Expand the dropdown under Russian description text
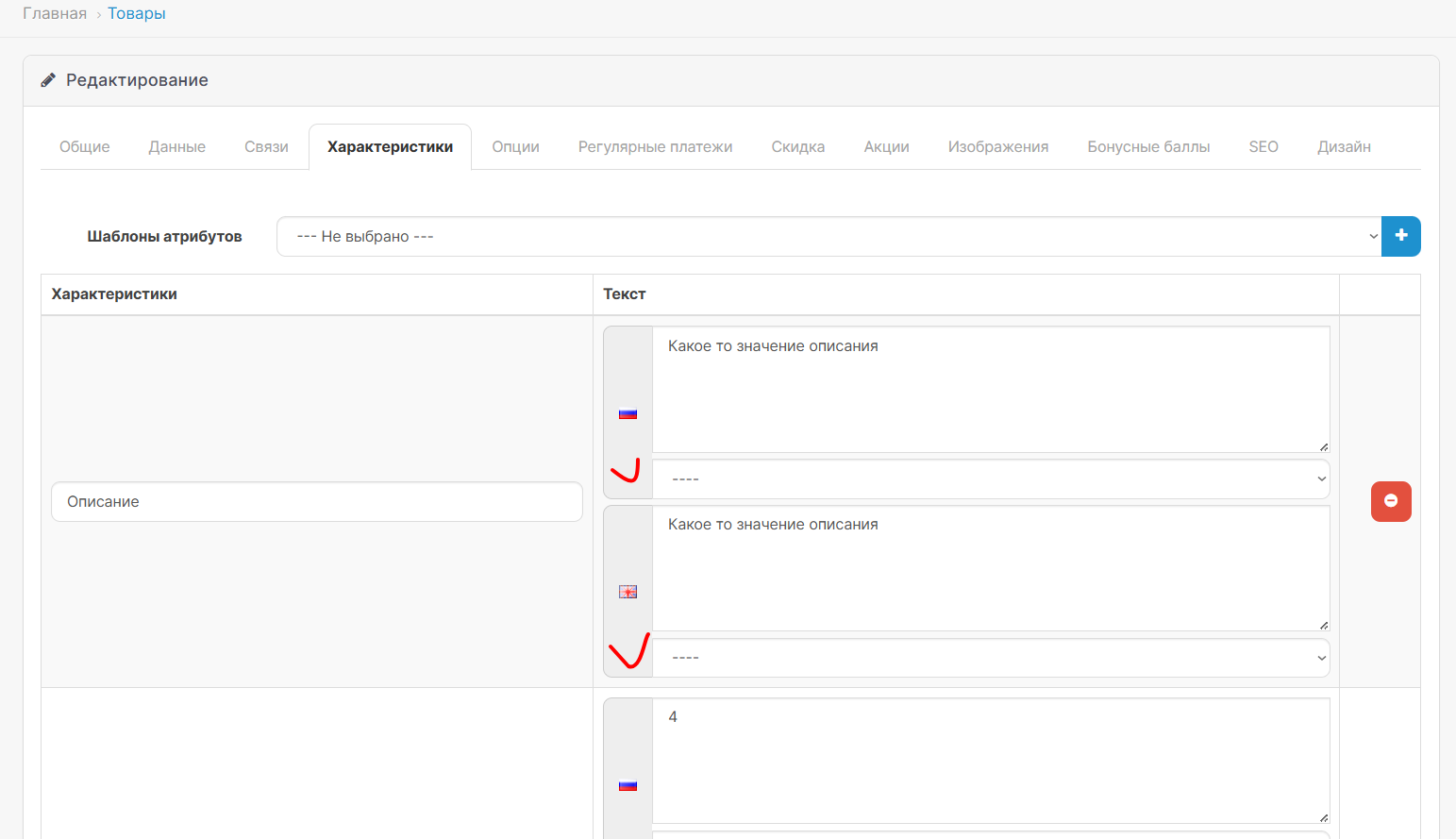This screenshot has height=839, width=1456. click(990, 479)
